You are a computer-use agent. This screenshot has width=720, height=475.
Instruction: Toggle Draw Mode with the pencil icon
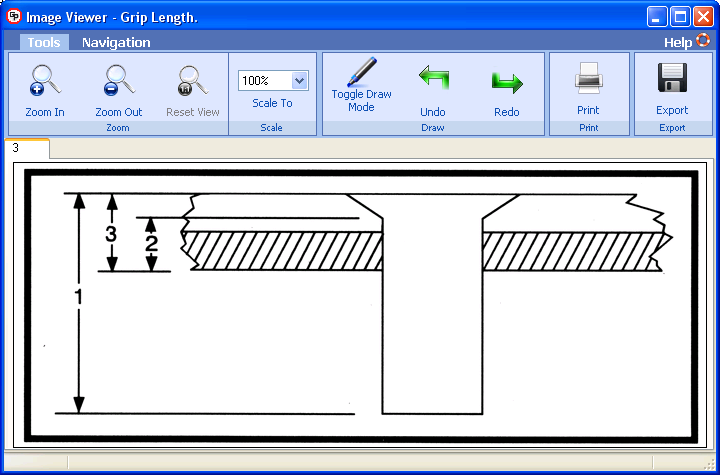point(361,72)
